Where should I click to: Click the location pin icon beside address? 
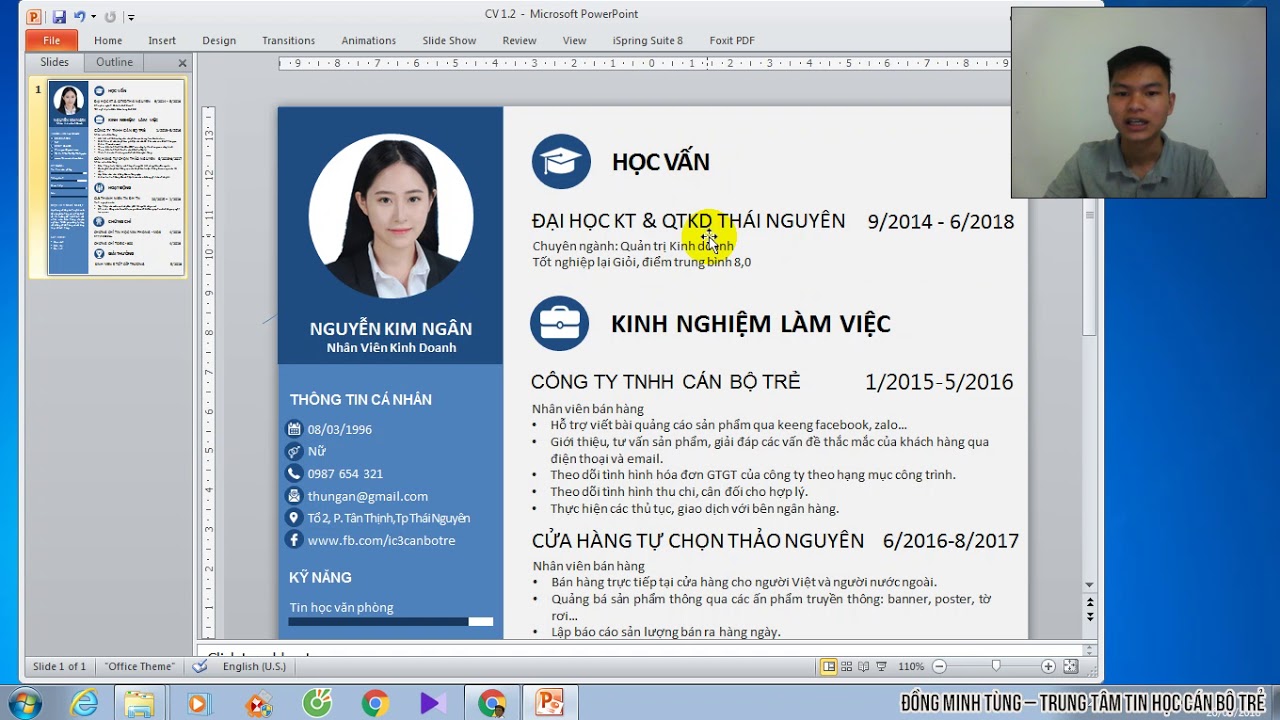coord(294,518)
